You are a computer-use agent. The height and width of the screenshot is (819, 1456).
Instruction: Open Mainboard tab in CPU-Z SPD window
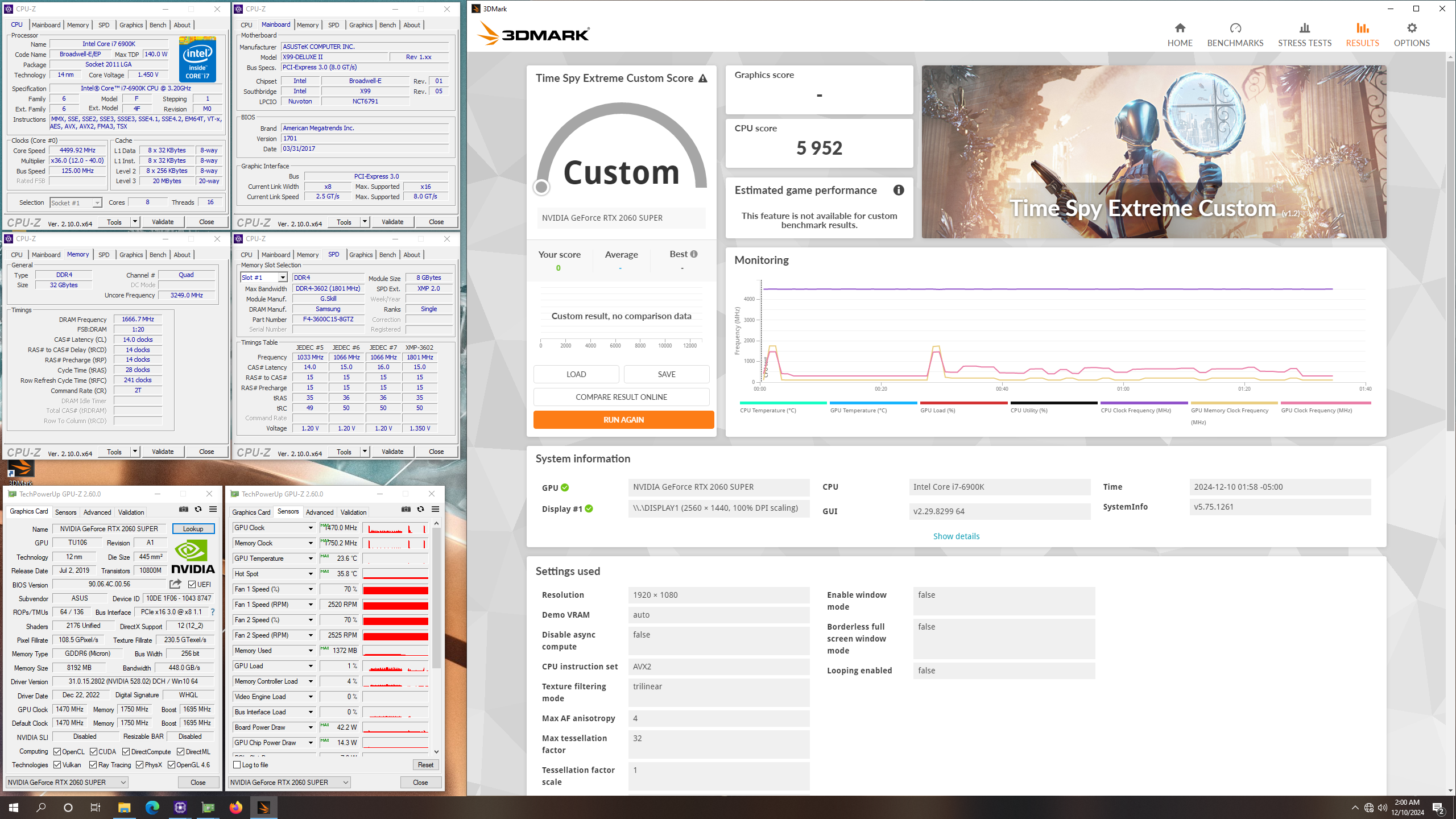click(x=276, y=255)
